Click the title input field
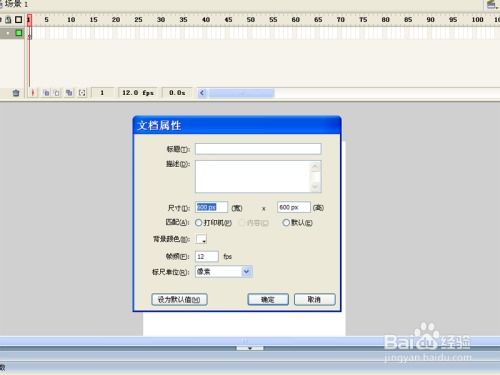 (258, 149)
